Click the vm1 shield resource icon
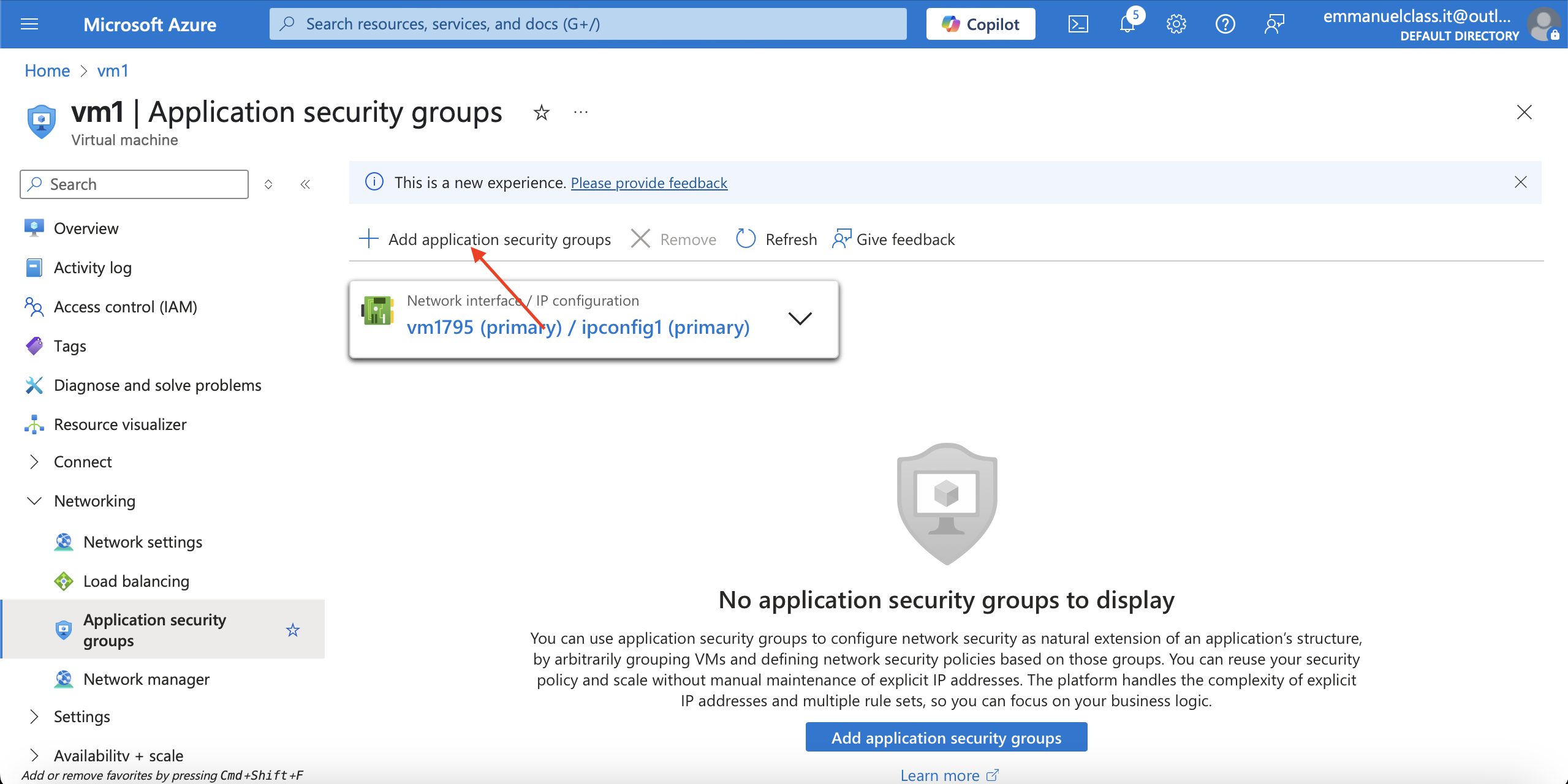1568x784 pixels. [x=42, y=121]
